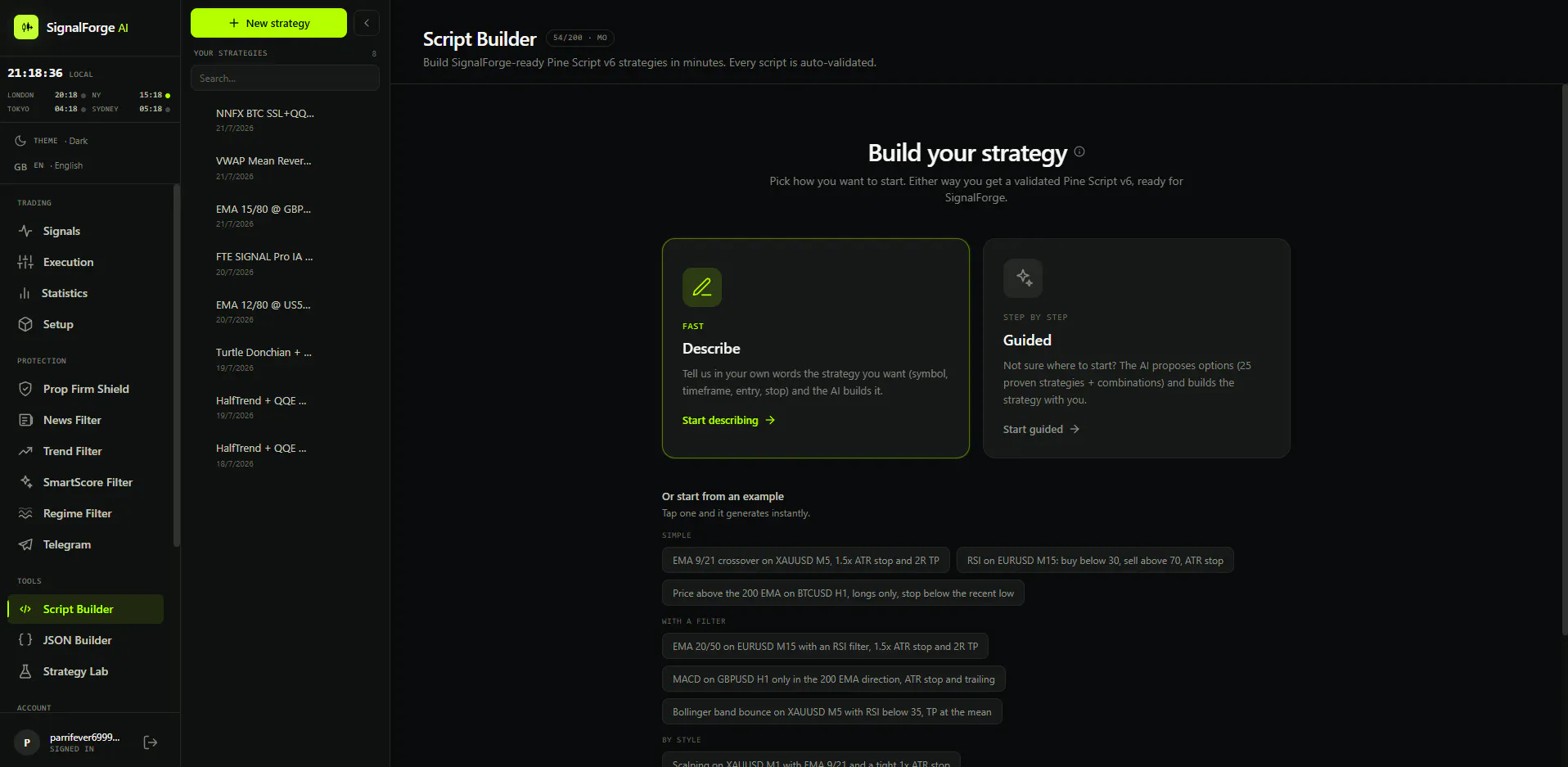Select the Price above 200 EMA BTCUSD example

click(843, 593)
